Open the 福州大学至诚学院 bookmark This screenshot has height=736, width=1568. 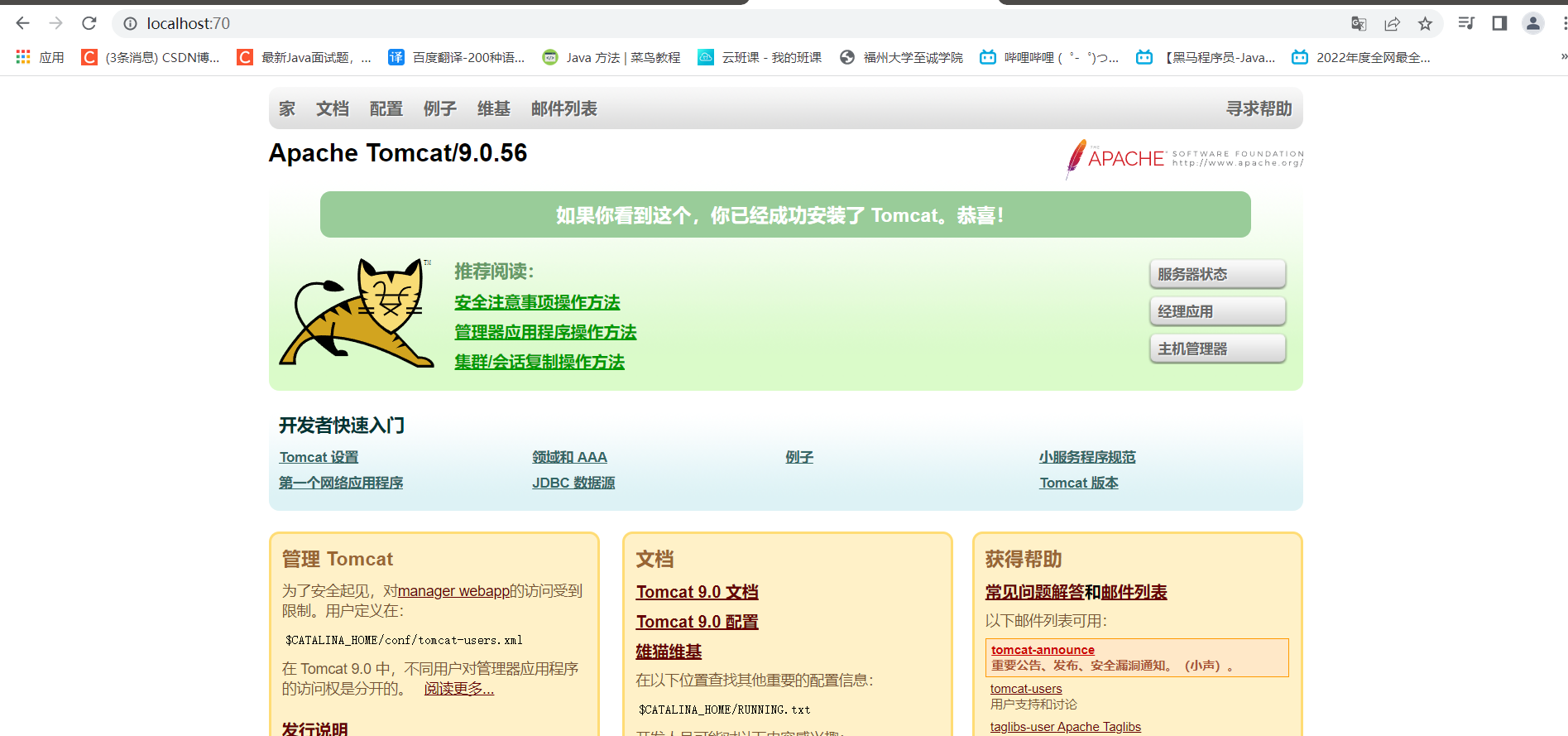tap(901, 57)
